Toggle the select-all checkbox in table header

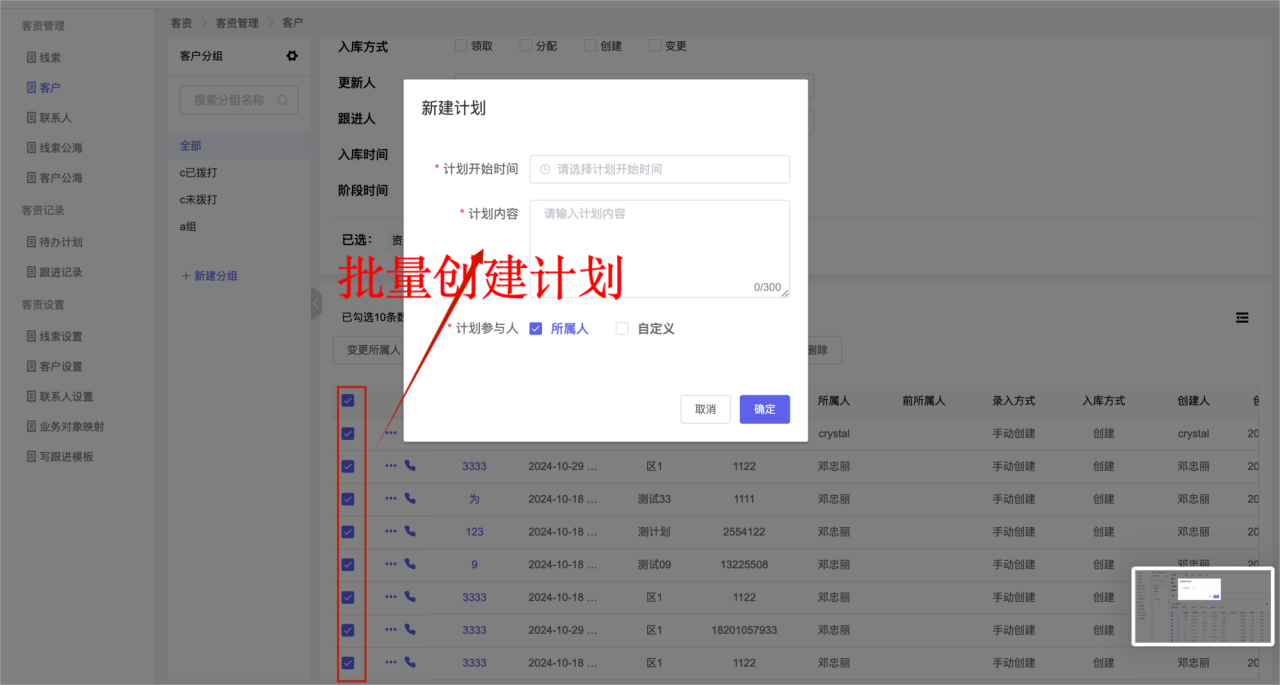[x=348, y=400]
